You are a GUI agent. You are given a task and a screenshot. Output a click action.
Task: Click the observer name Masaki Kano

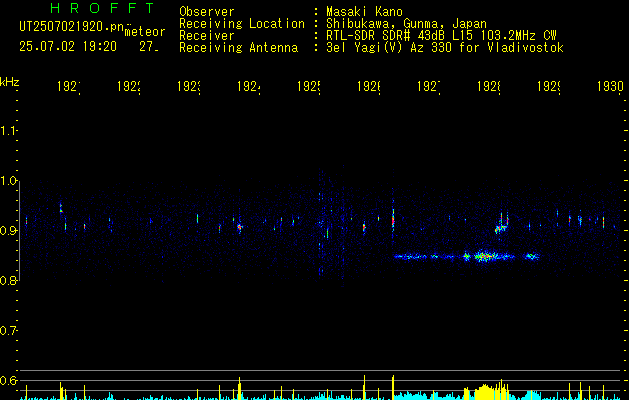pyautogui.click(x=364, y=12)
